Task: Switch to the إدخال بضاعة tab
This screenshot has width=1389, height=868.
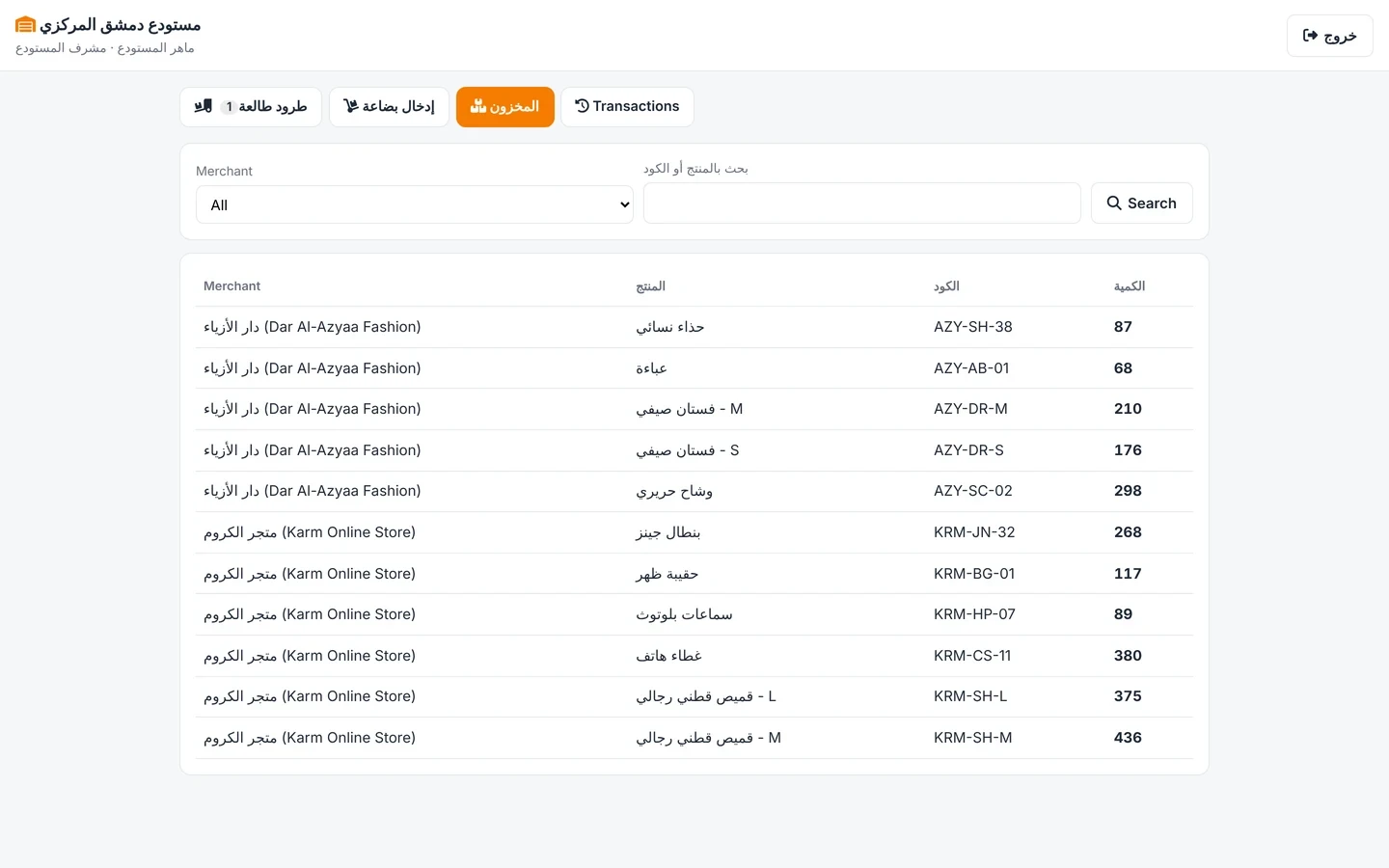Action: coord(389,107)
